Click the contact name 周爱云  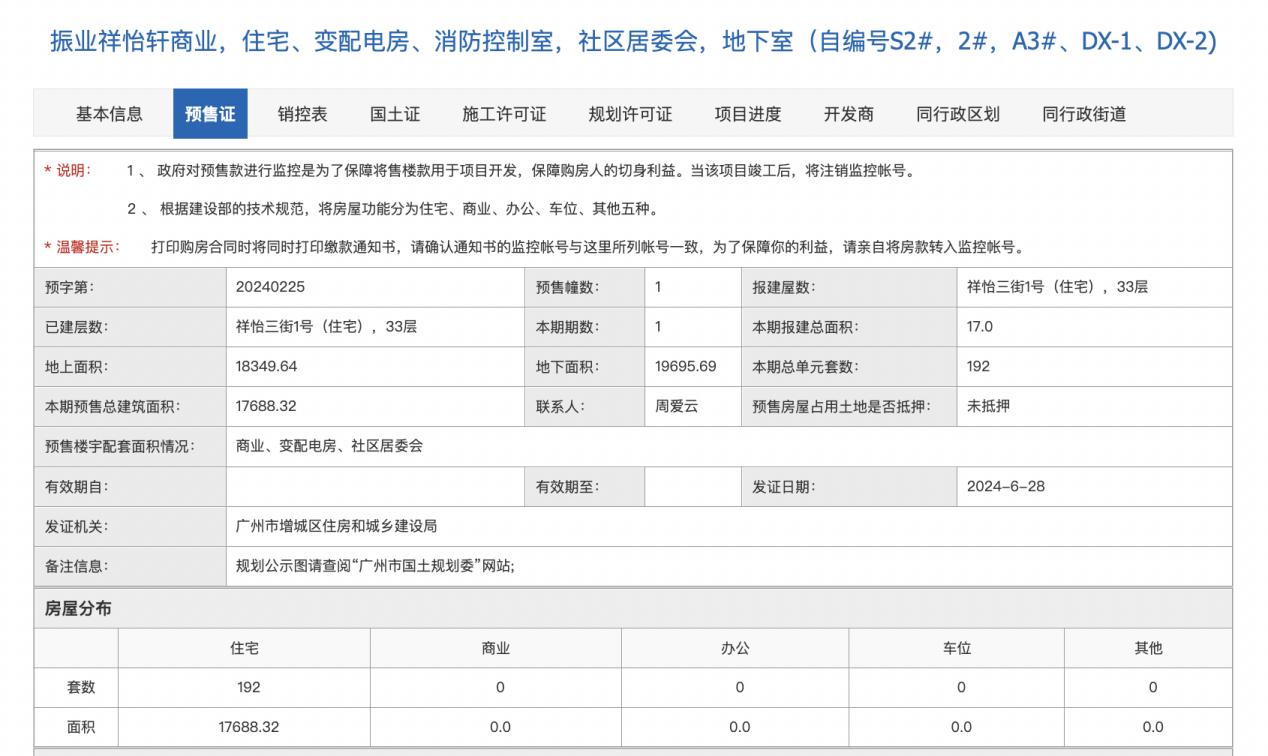(676, 407)
